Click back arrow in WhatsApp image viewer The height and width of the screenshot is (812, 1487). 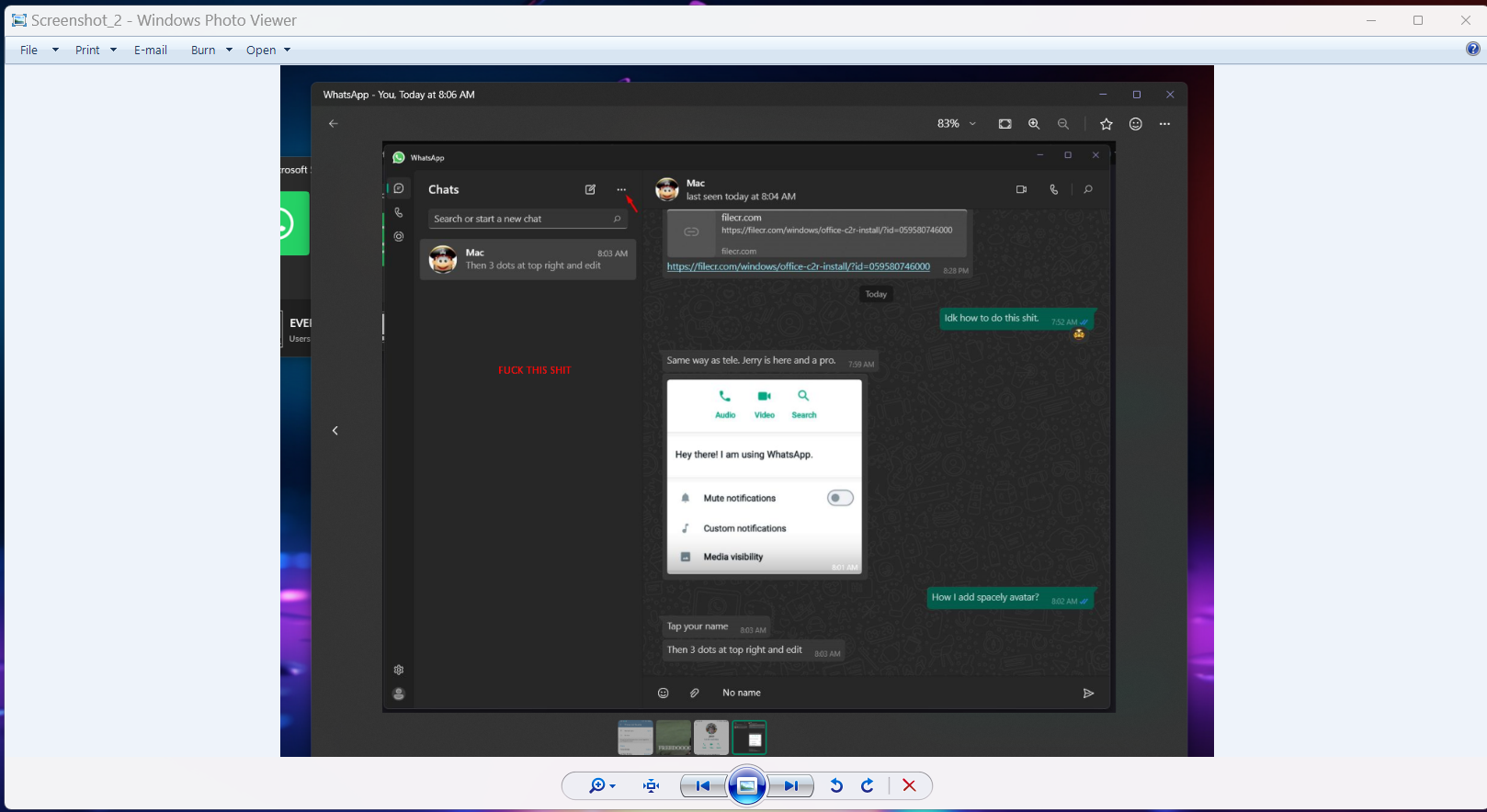334,123
